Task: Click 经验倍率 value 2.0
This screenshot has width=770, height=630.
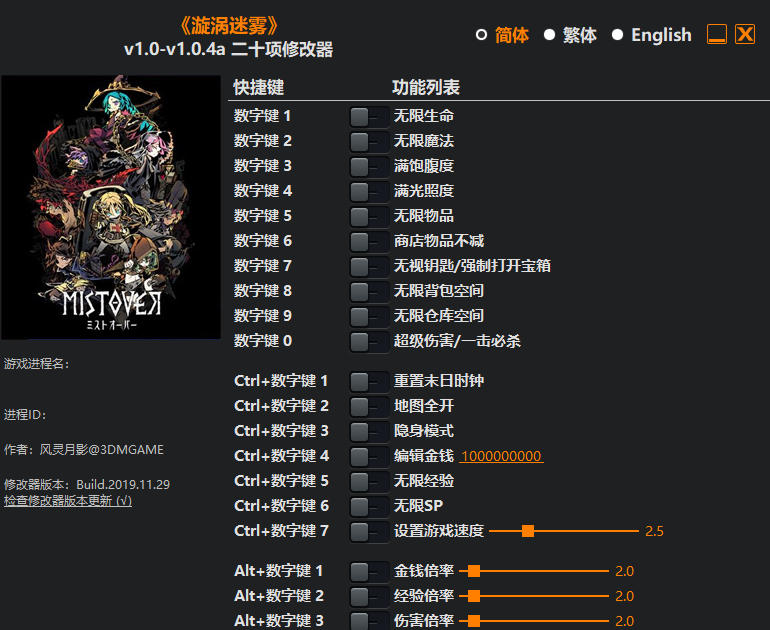Action: click(624, 596)
